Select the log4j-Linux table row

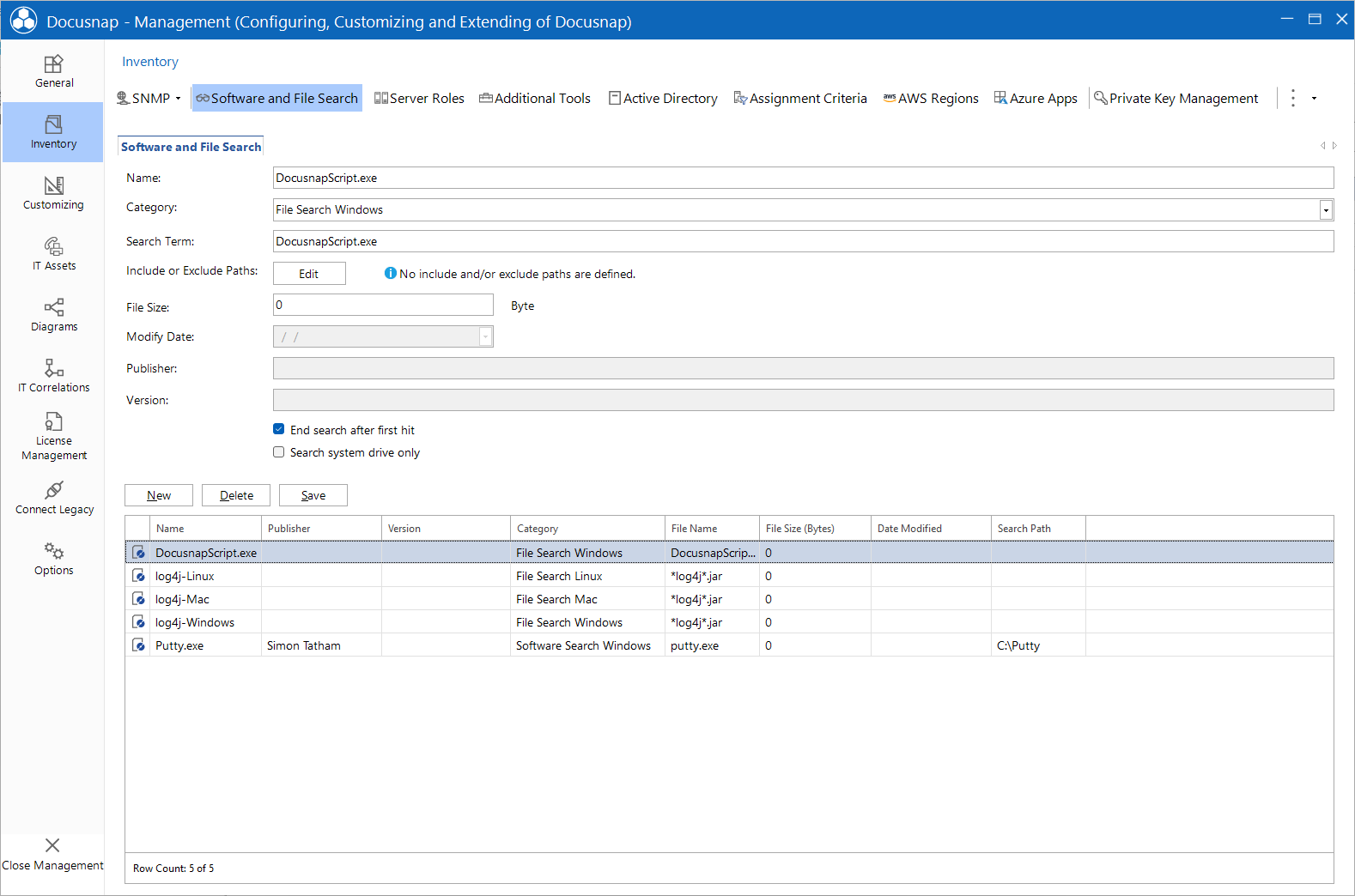729,576
